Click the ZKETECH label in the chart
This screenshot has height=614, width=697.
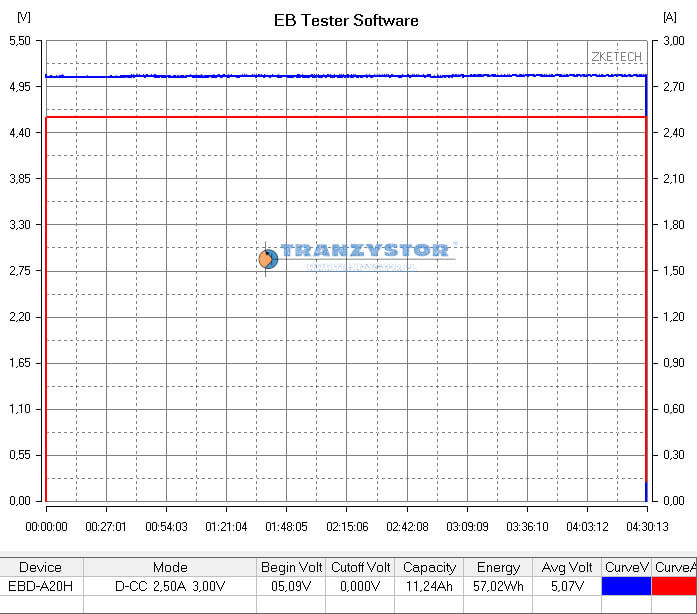click(617, 57)
